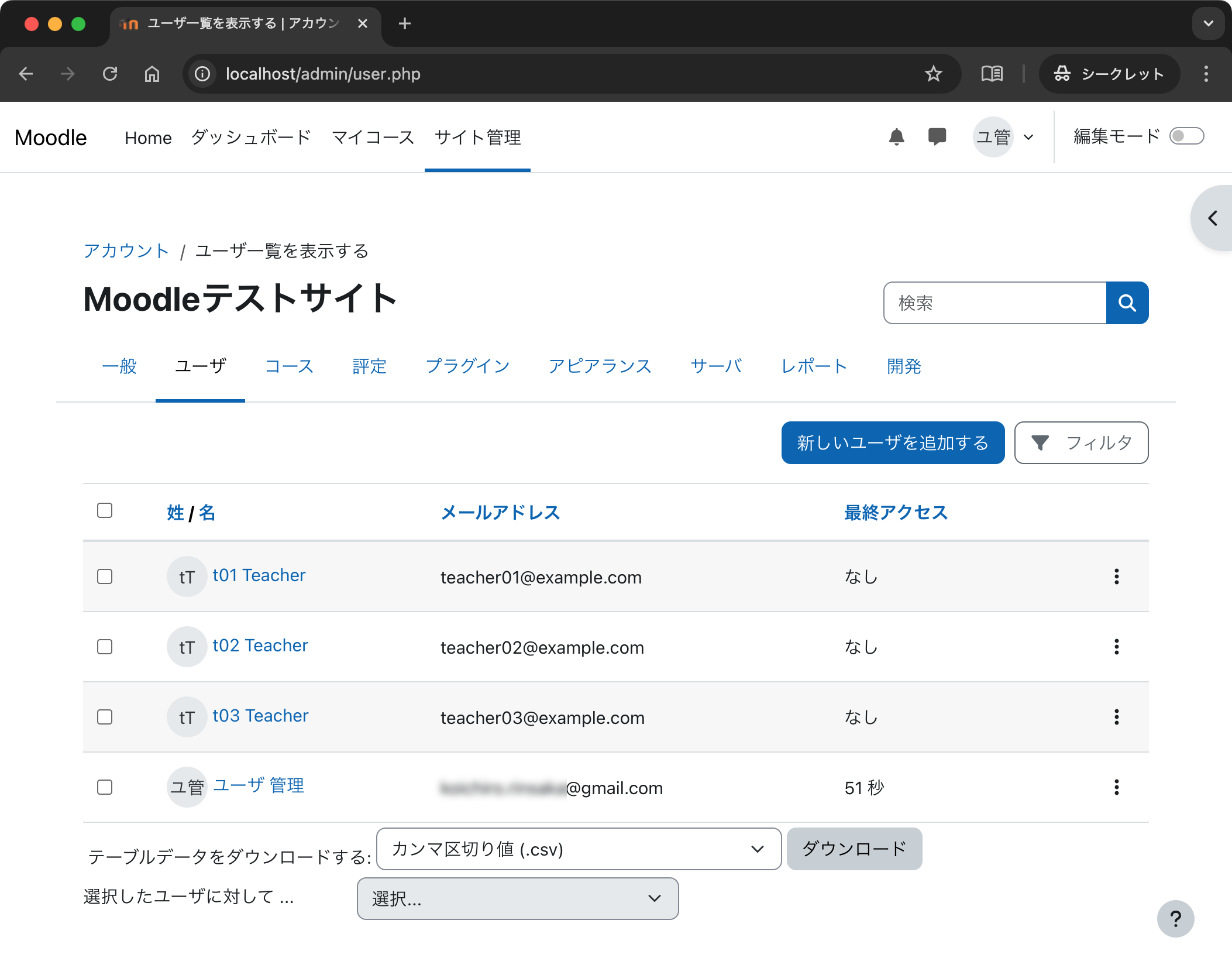Open the action menu for ユーザ 管理 row
Screen dimensions: 1232x975
click(1117, 787)
